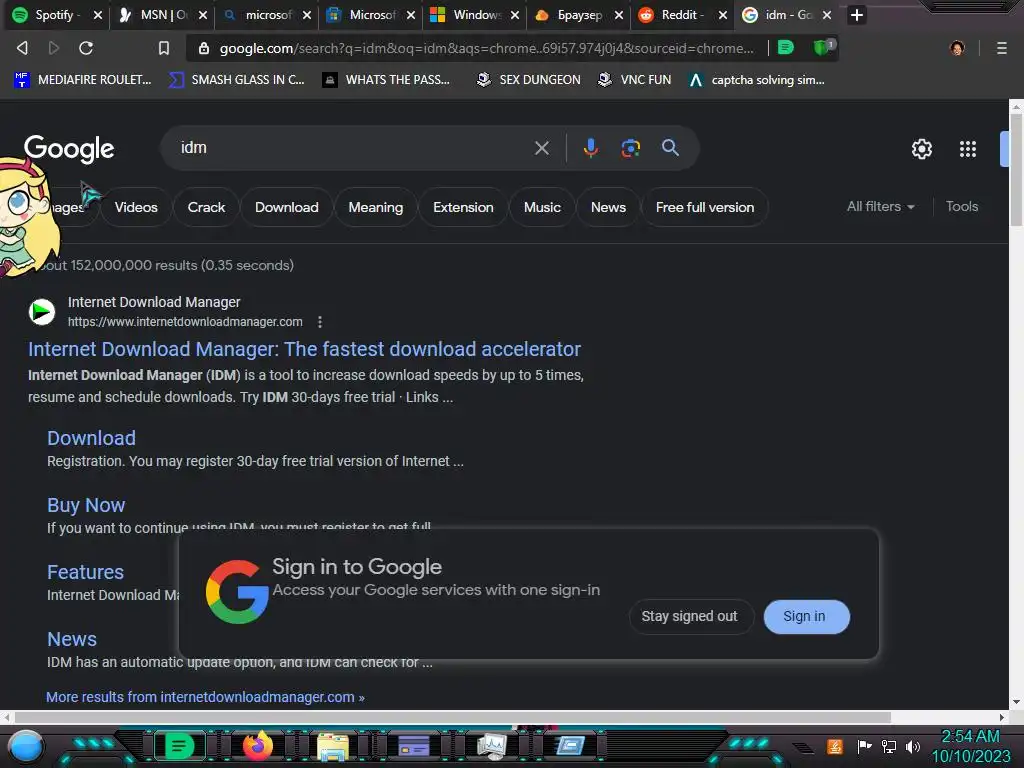The height and width of the screenshot is (768, 1024).
Task: Expand the All filters dropdown
Action: 880,206
